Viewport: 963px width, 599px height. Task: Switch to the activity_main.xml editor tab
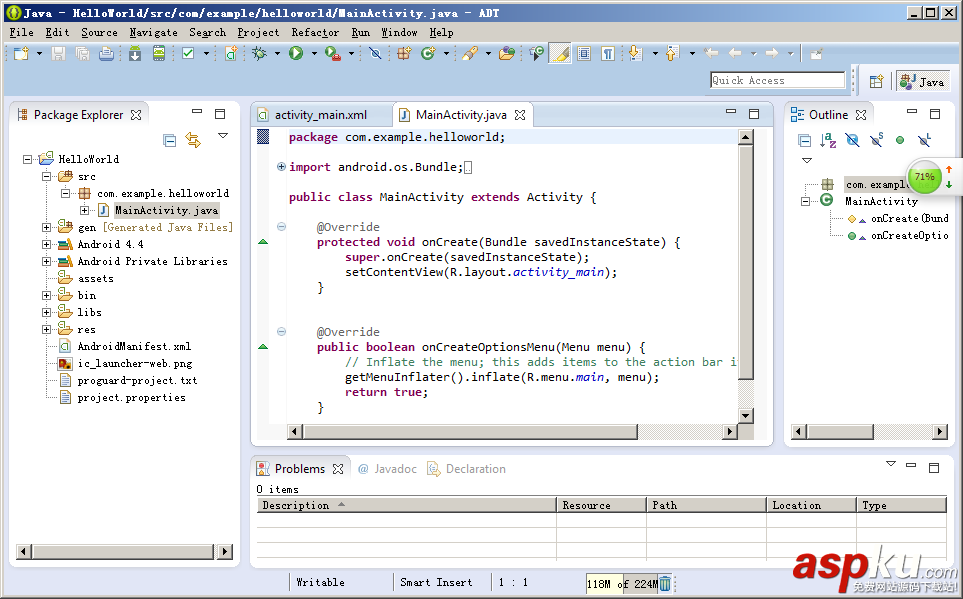pos(320,115)
